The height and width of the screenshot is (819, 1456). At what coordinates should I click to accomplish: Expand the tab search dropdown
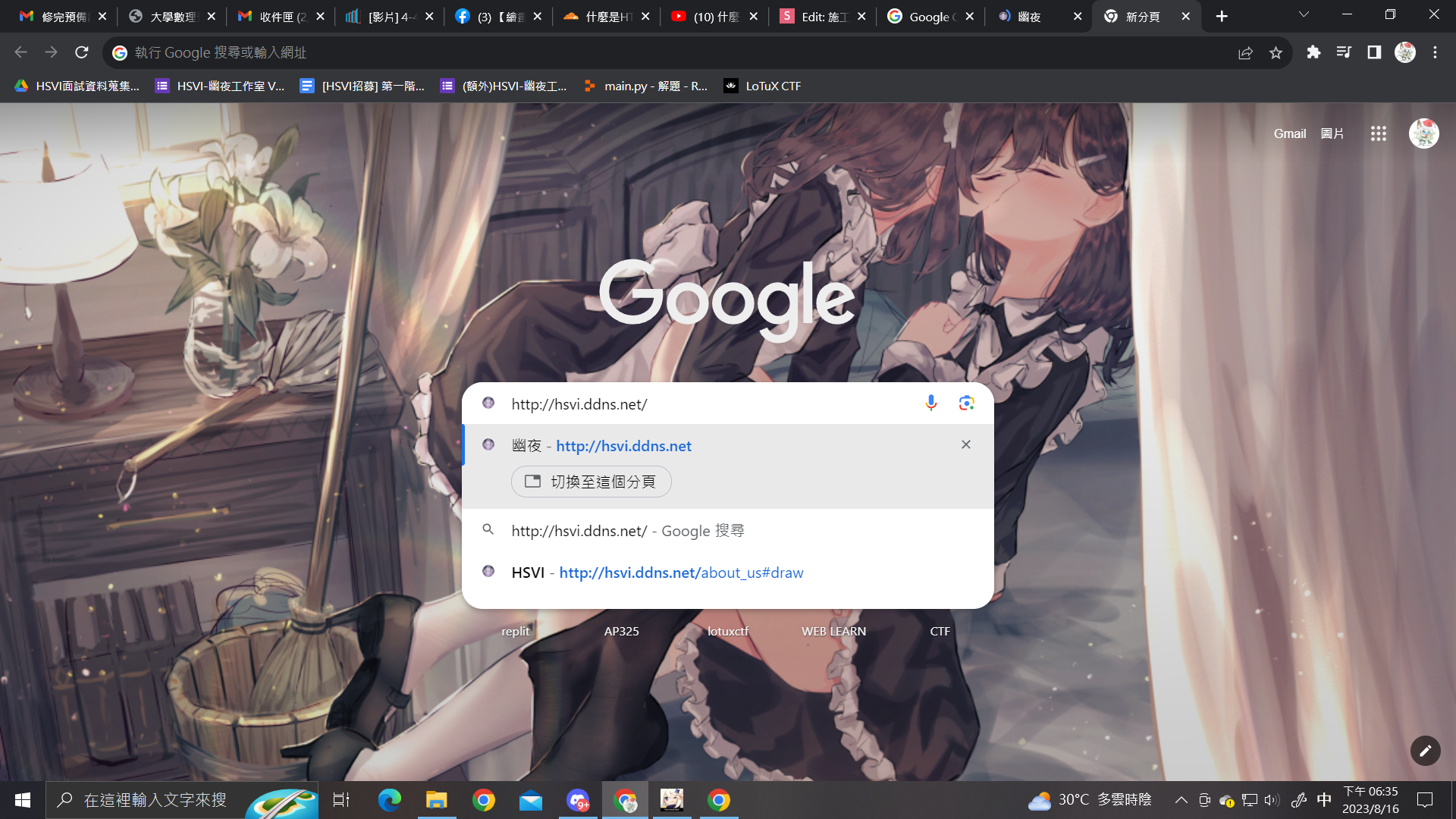[1304, 15]
